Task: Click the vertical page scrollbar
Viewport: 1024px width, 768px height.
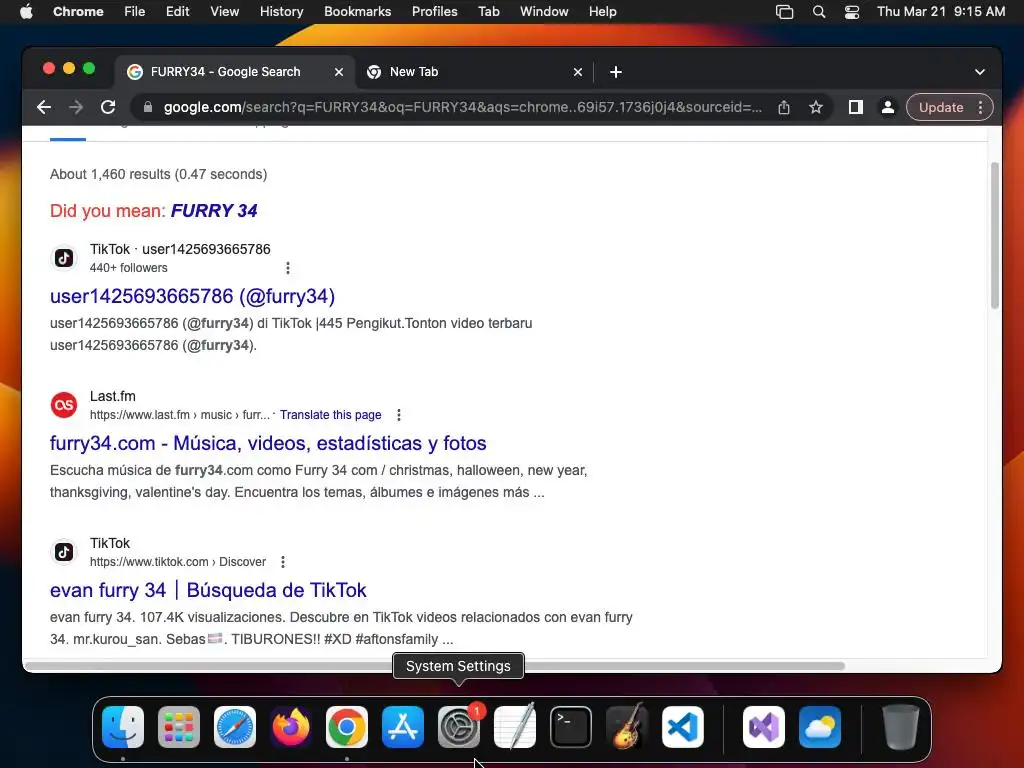Action: [x=995, y=235]
